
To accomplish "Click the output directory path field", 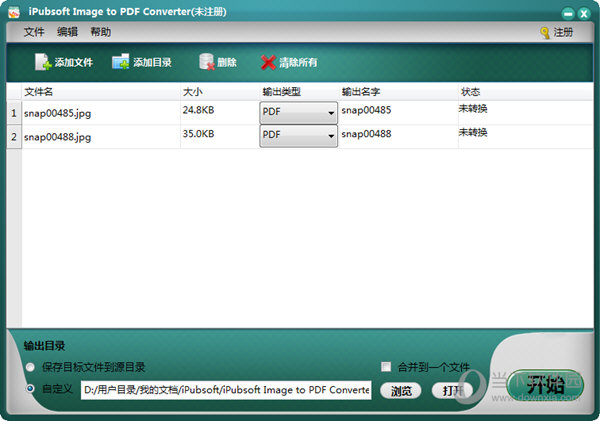I will click(x=226, y=390).
